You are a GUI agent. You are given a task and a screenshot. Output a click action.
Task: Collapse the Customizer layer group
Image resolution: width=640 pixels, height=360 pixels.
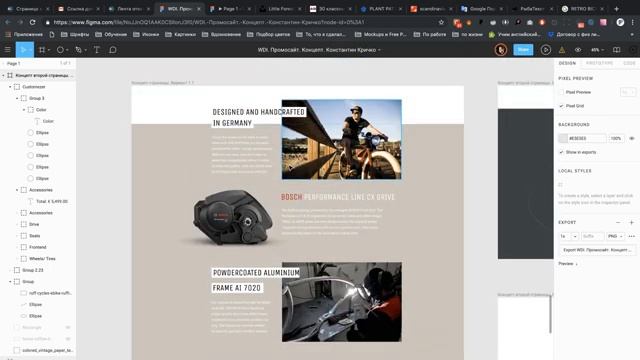(x=10, y=87)
